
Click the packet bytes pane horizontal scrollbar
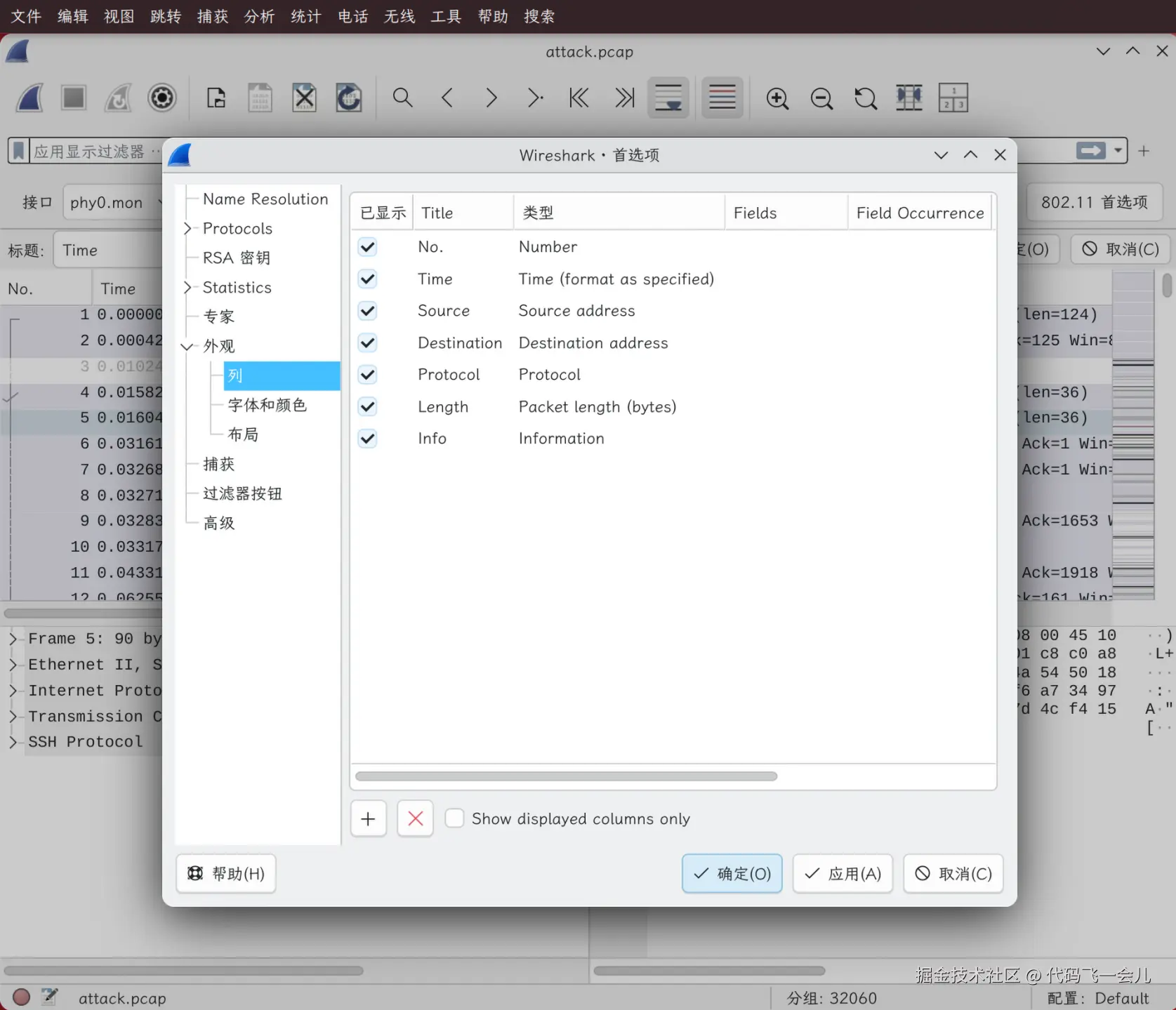click(709, 971)
